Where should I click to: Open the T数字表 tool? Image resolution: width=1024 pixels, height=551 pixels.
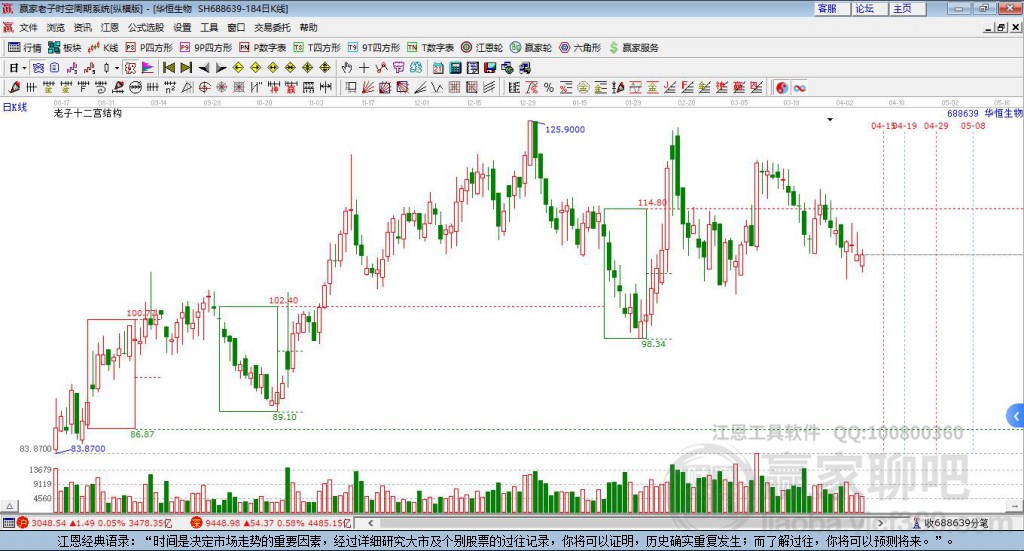(430, 48)
